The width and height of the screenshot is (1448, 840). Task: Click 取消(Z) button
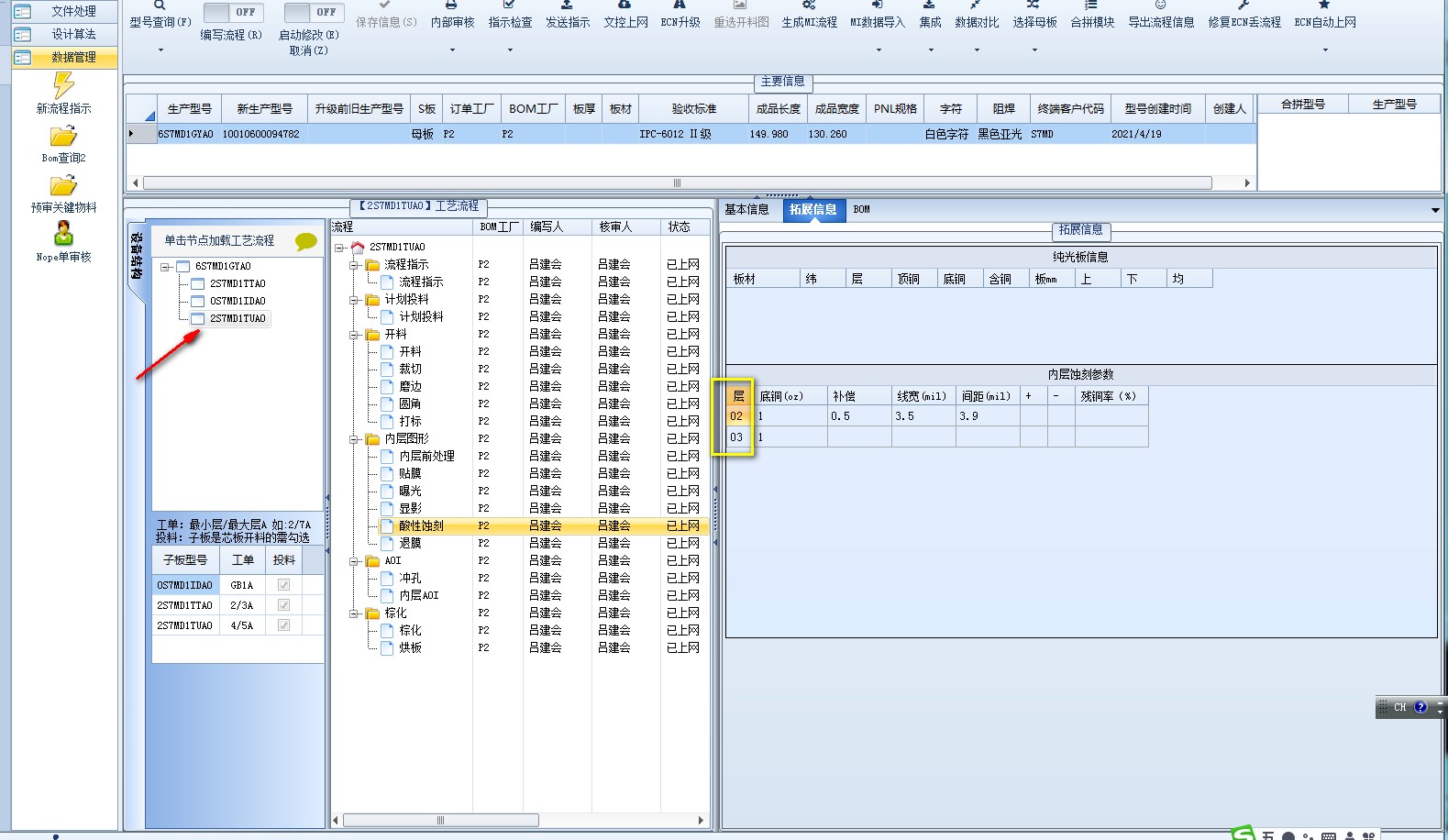[x=307, y=50]
